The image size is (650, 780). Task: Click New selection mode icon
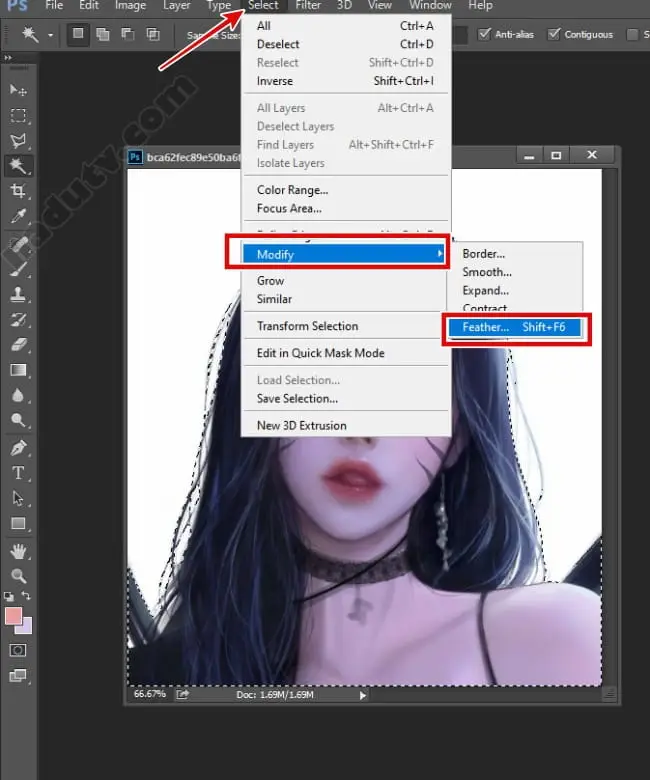[x=78, y=34]
